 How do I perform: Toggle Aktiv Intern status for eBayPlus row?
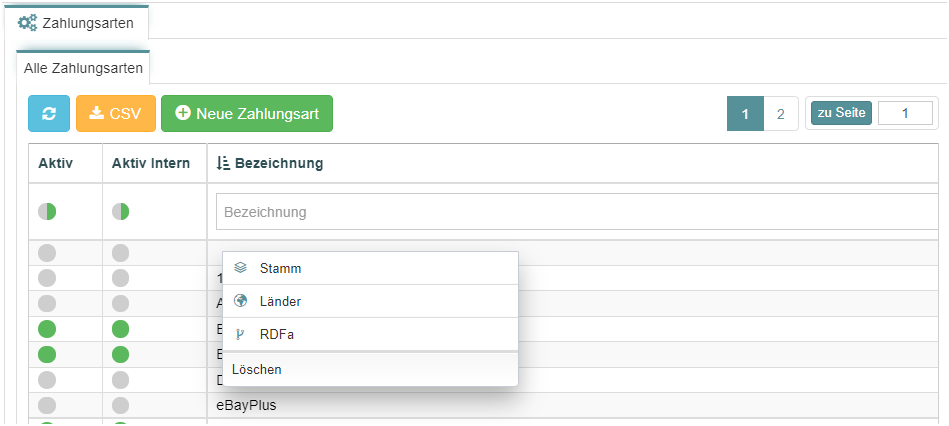coord(120,405)
